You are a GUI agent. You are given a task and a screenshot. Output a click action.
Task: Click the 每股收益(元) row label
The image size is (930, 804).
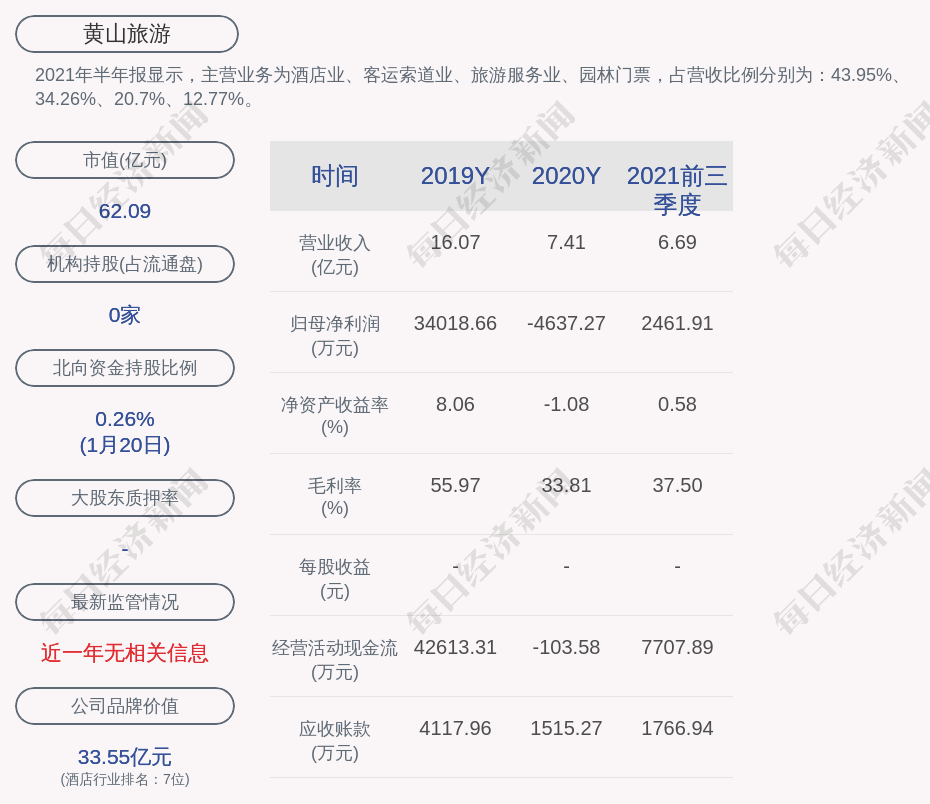[335, 579]
